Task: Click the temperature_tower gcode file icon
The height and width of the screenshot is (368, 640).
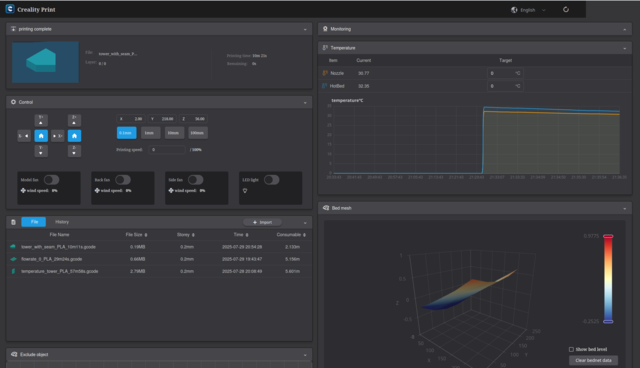Action: [x=13, y=271]
